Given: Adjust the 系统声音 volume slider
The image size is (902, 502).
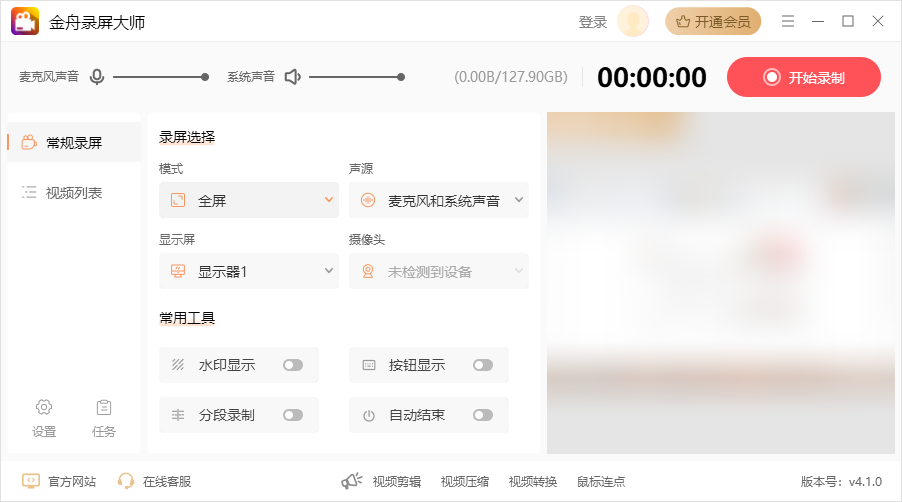Looking at the screenshot, I should (x=357, y=76).
